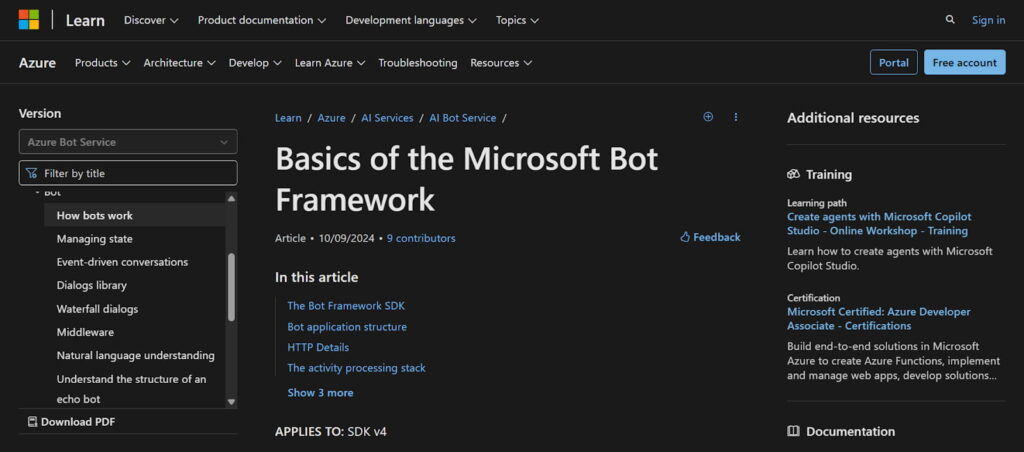Open the 9 contributors link
Viewport: 1024px width, 452px height.
(421, 238)
